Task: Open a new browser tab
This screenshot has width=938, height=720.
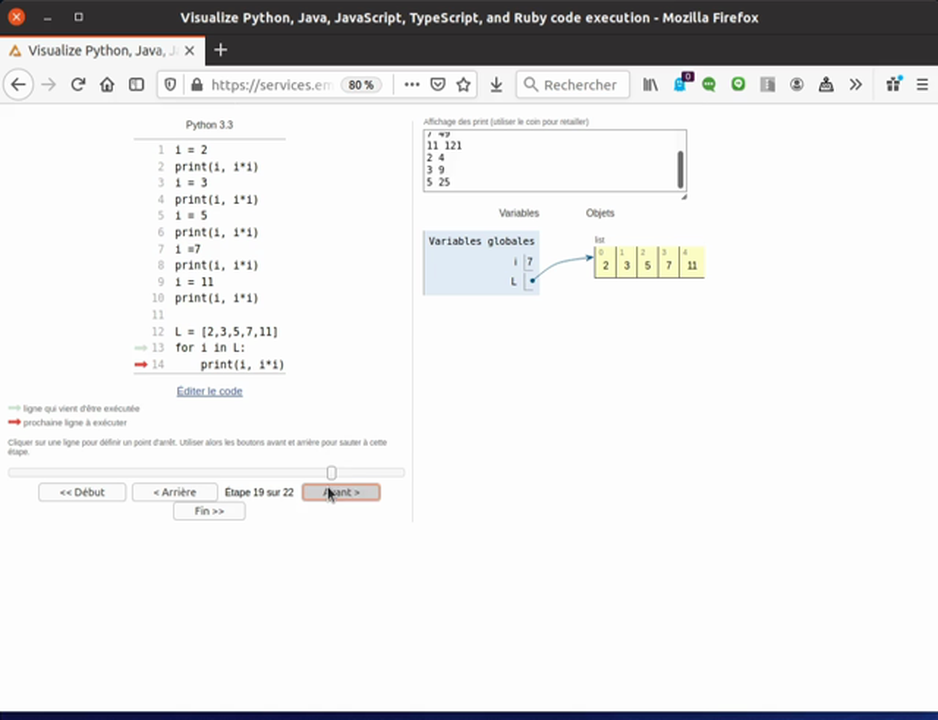Action: click(x=221, y=50)
